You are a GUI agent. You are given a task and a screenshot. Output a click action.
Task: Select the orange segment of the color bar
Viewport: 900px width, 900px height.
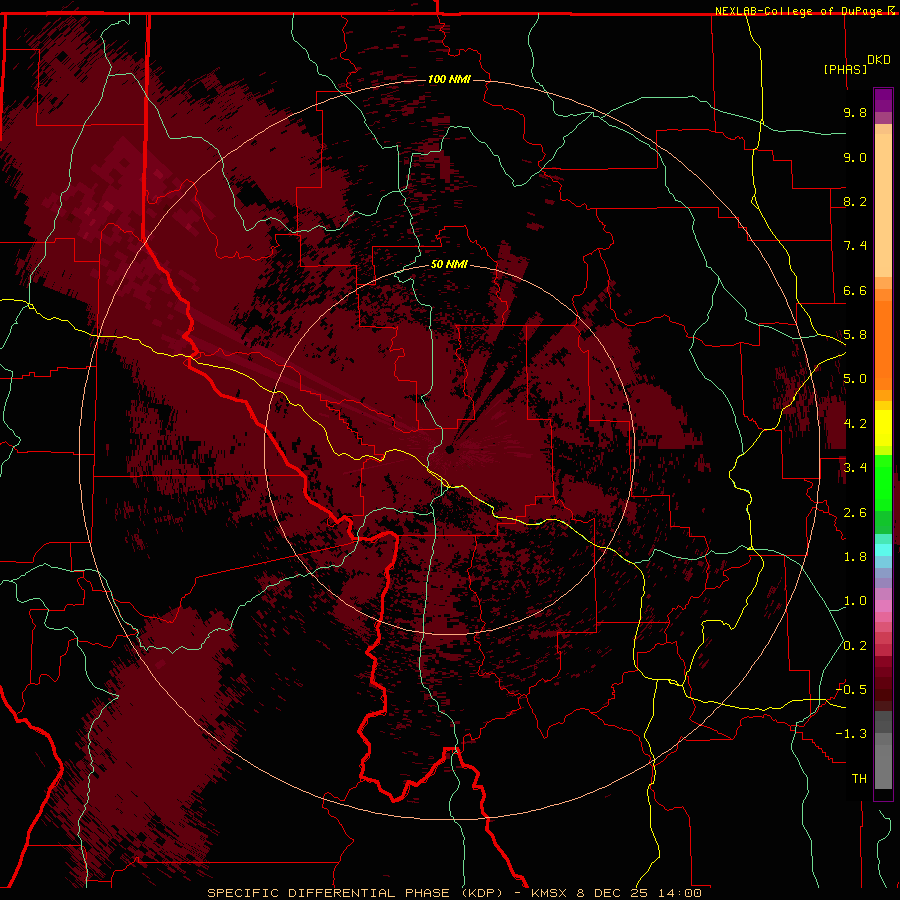coord(883,345)
